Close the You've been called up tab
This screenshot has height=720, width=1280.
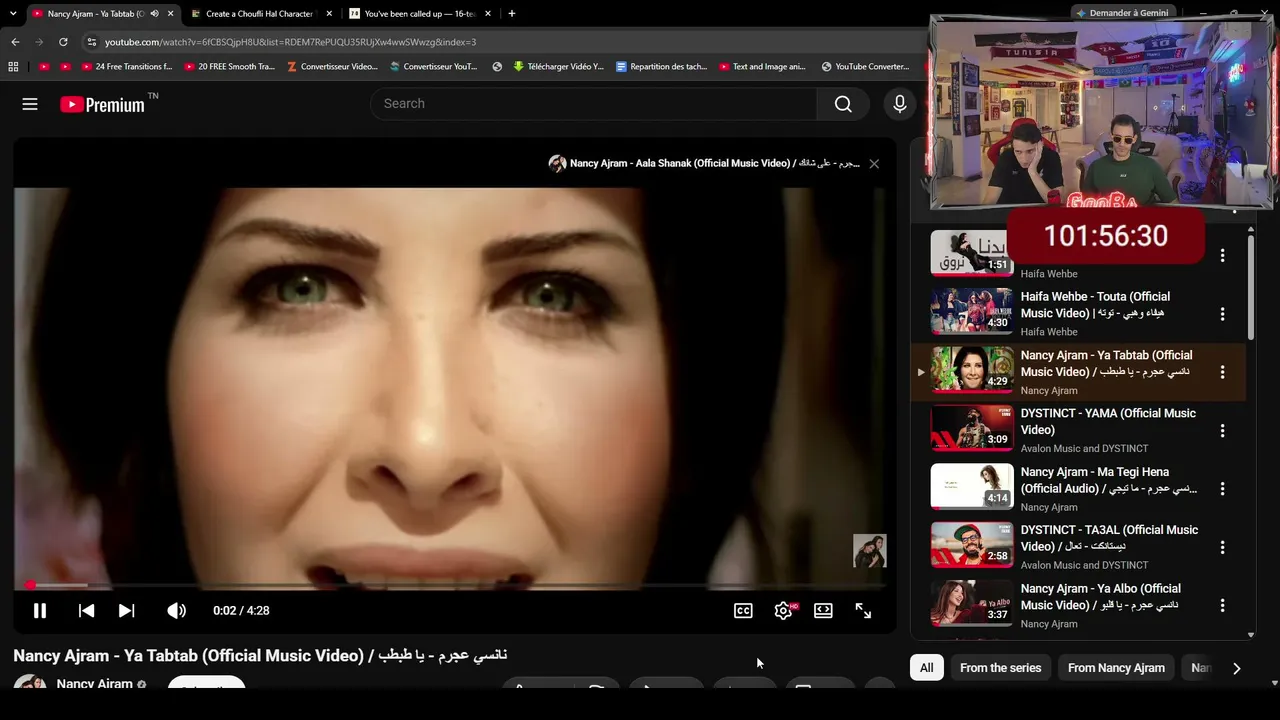(490, 14)
